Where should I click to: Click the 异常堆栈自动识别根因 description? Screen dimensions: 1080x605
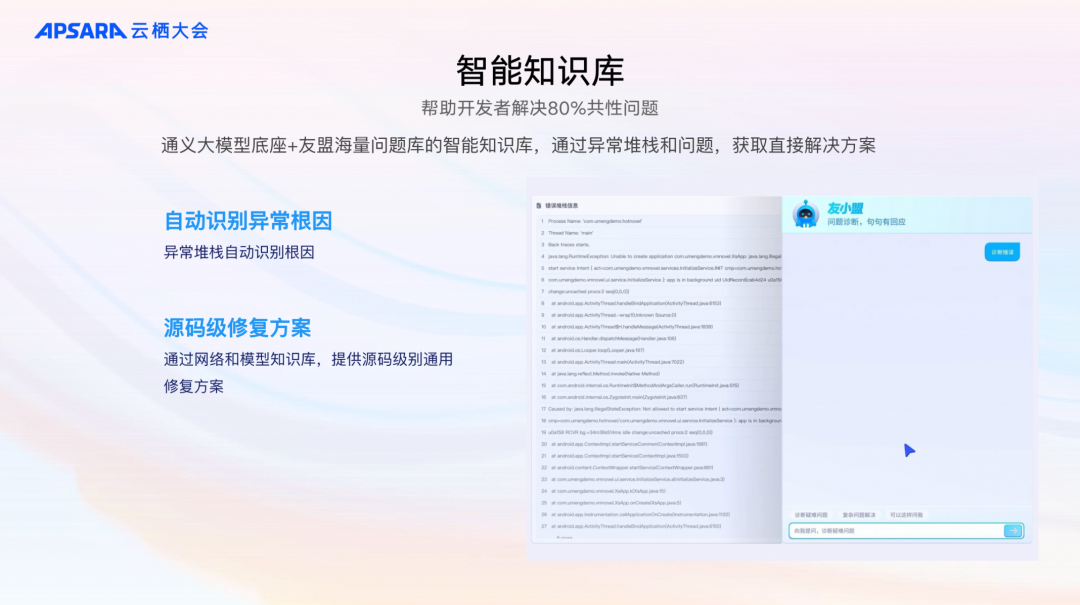239,252
